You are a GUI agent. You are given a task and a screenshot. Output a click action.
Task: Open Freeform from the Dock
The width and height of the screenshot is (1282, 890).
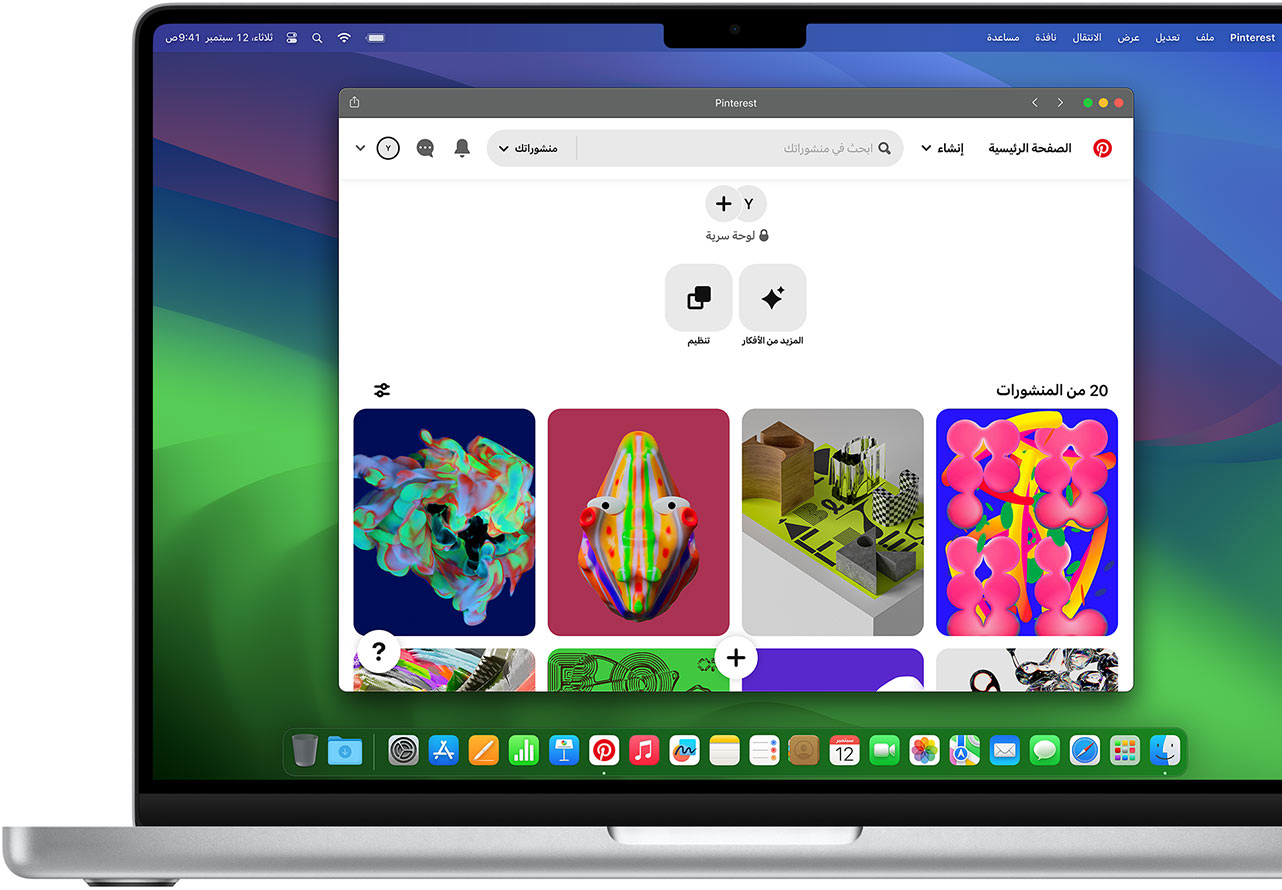[684, 750]
